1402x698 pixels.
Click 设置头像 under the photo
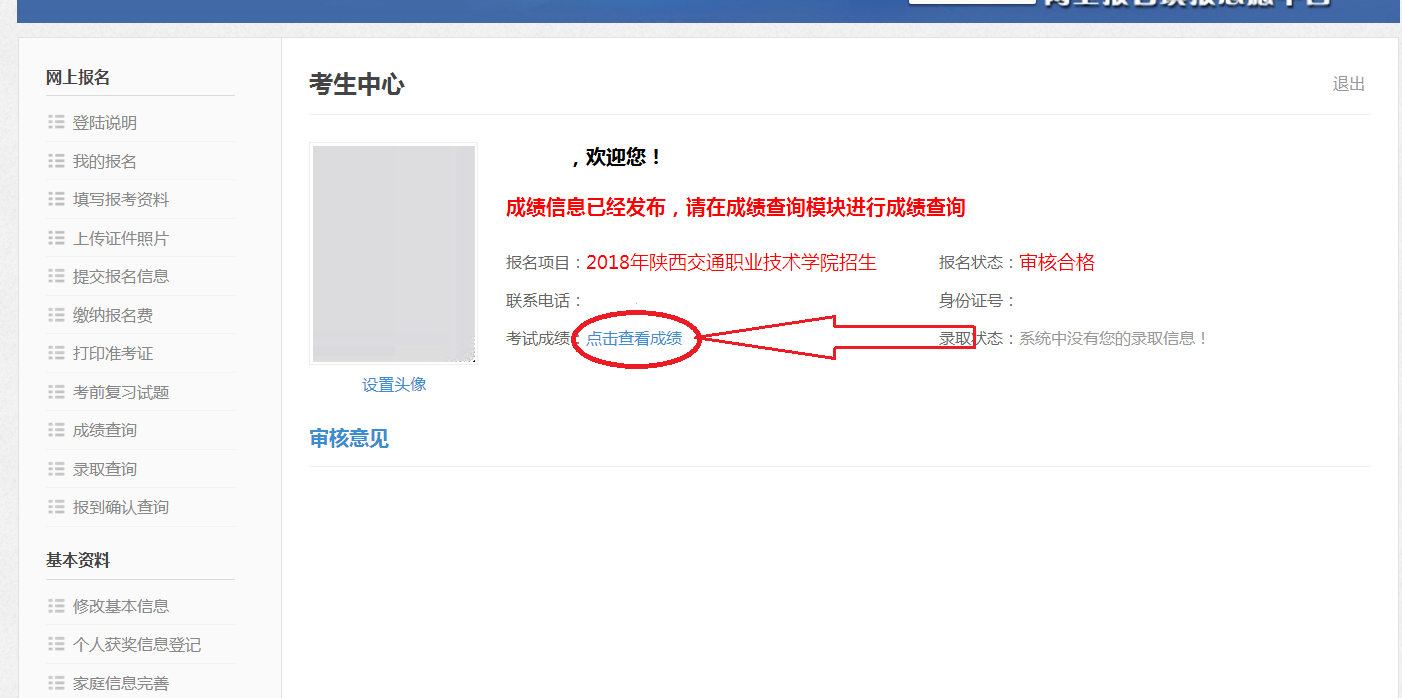tap(394, 384)
